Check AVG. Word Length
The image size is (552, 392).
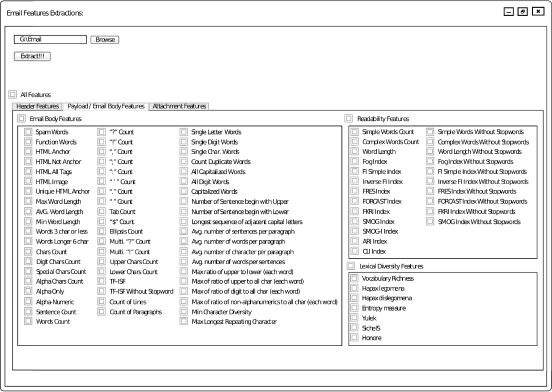click(28, 211)
